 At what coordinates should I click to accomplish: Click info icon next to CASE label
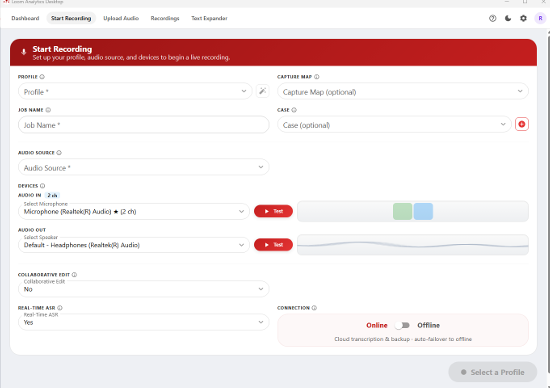click(x=294, y=110)
